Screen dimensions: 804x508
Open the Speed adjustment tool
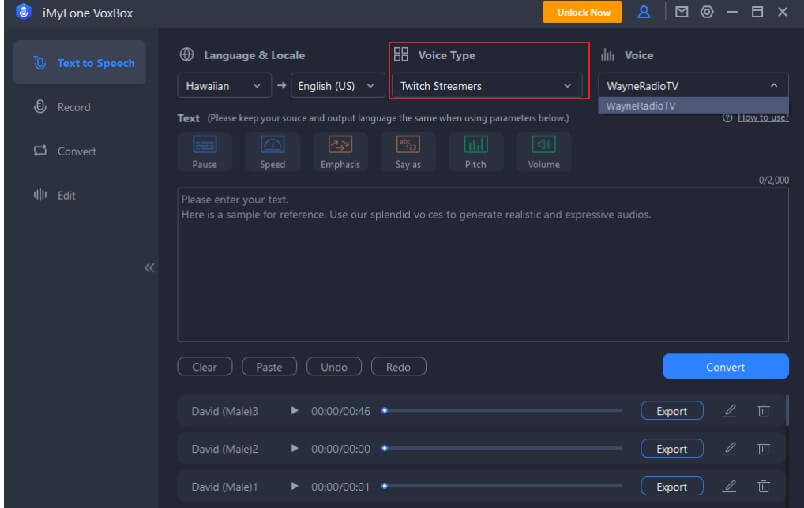click(272, 152)
